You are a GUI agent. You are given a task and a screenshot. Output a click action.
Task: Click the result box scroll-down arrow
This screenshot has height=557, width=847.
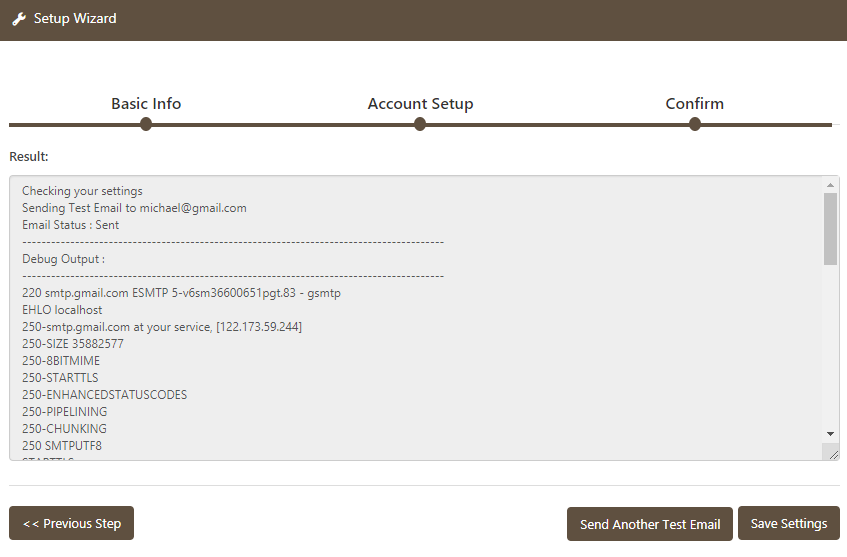click(831, 433)
